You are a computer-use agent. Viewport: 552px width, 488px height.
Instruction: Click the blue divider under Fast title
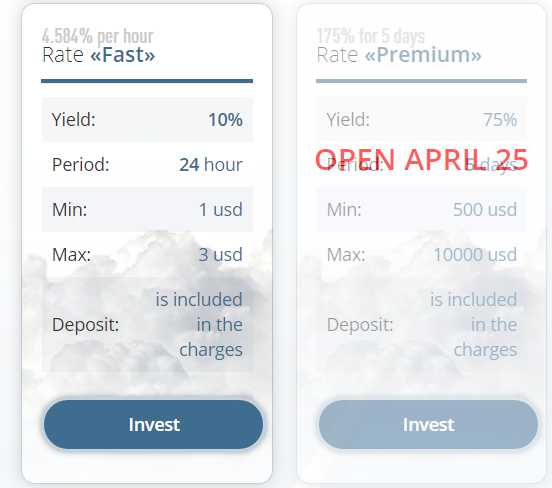pyautogui.click(x=147, y=81)
